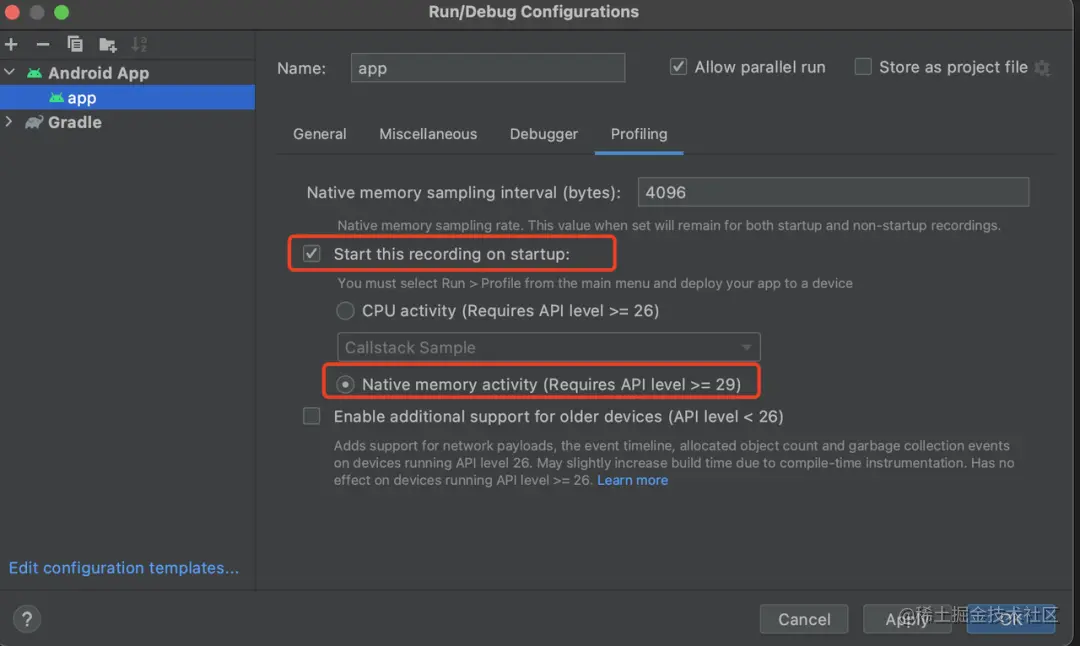Open the Help question mark icon

point(27,618)
